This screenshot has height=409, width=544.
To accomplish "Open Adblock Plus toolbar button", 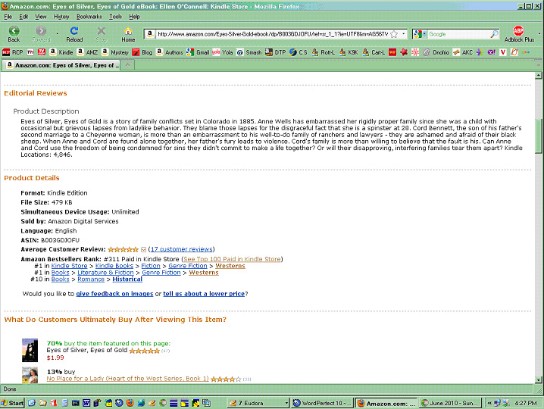I will pos(519,34).
